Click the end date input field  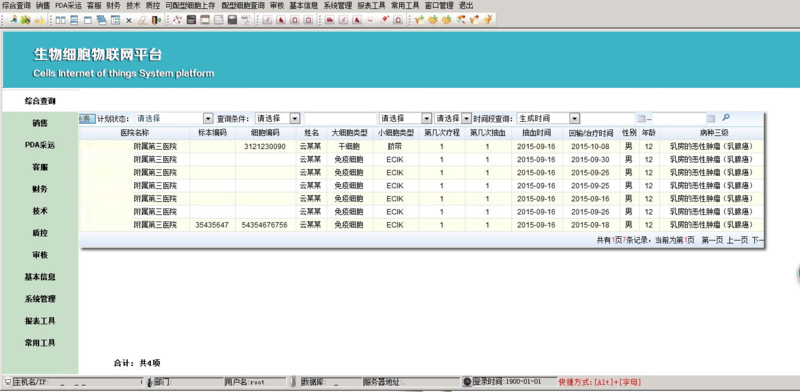(x=679, y=118)
